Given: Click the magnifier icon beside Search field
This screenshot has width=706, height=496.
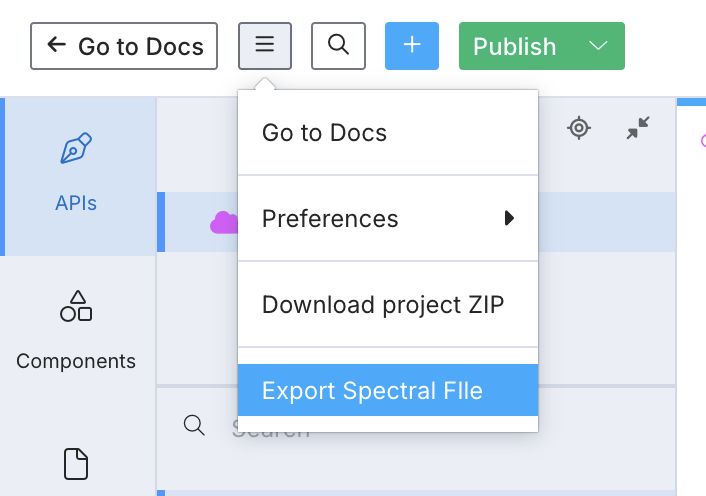Looking at the screenshot, I should [x=194, y=426].
